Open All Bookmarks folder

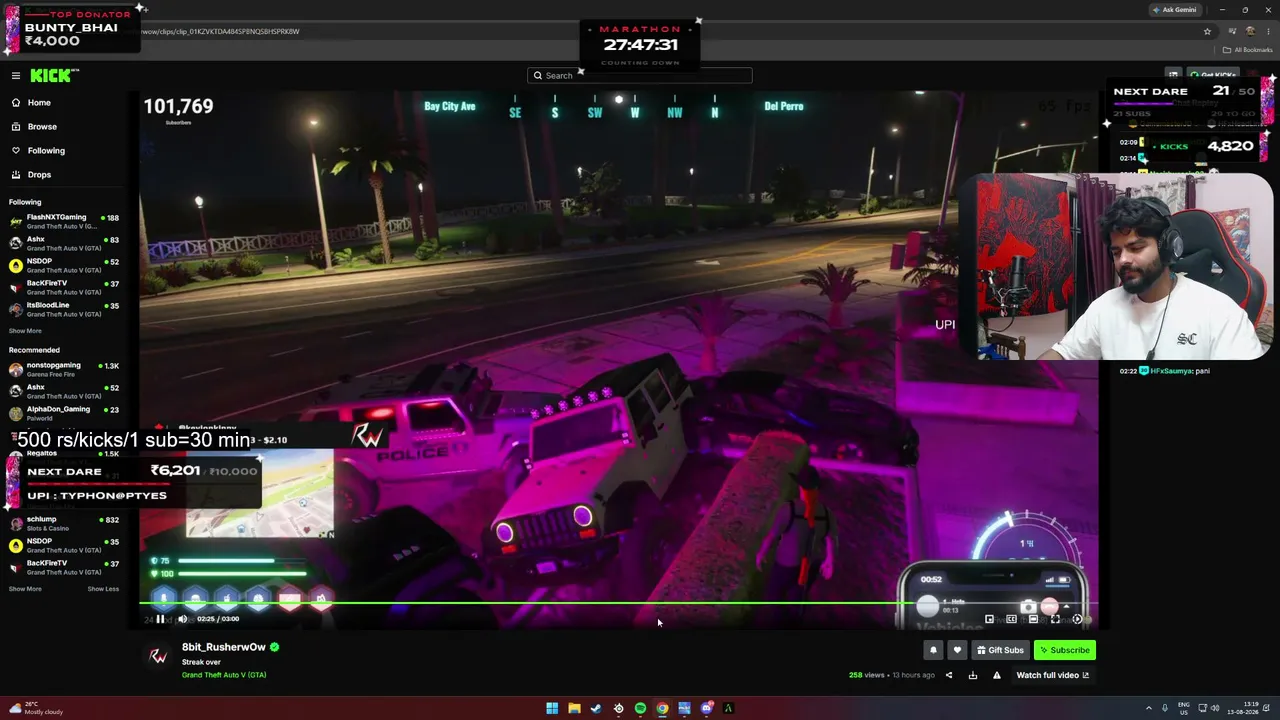(1249, 50)
